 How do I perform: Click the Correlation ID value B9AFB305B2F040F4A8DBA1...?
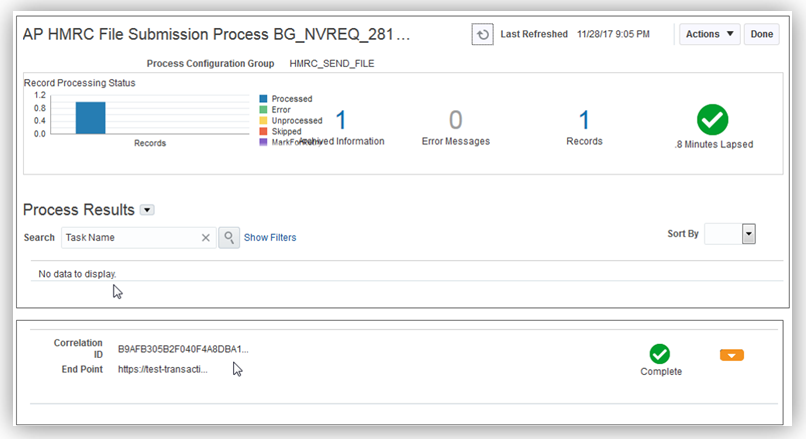tap(183, 349)
